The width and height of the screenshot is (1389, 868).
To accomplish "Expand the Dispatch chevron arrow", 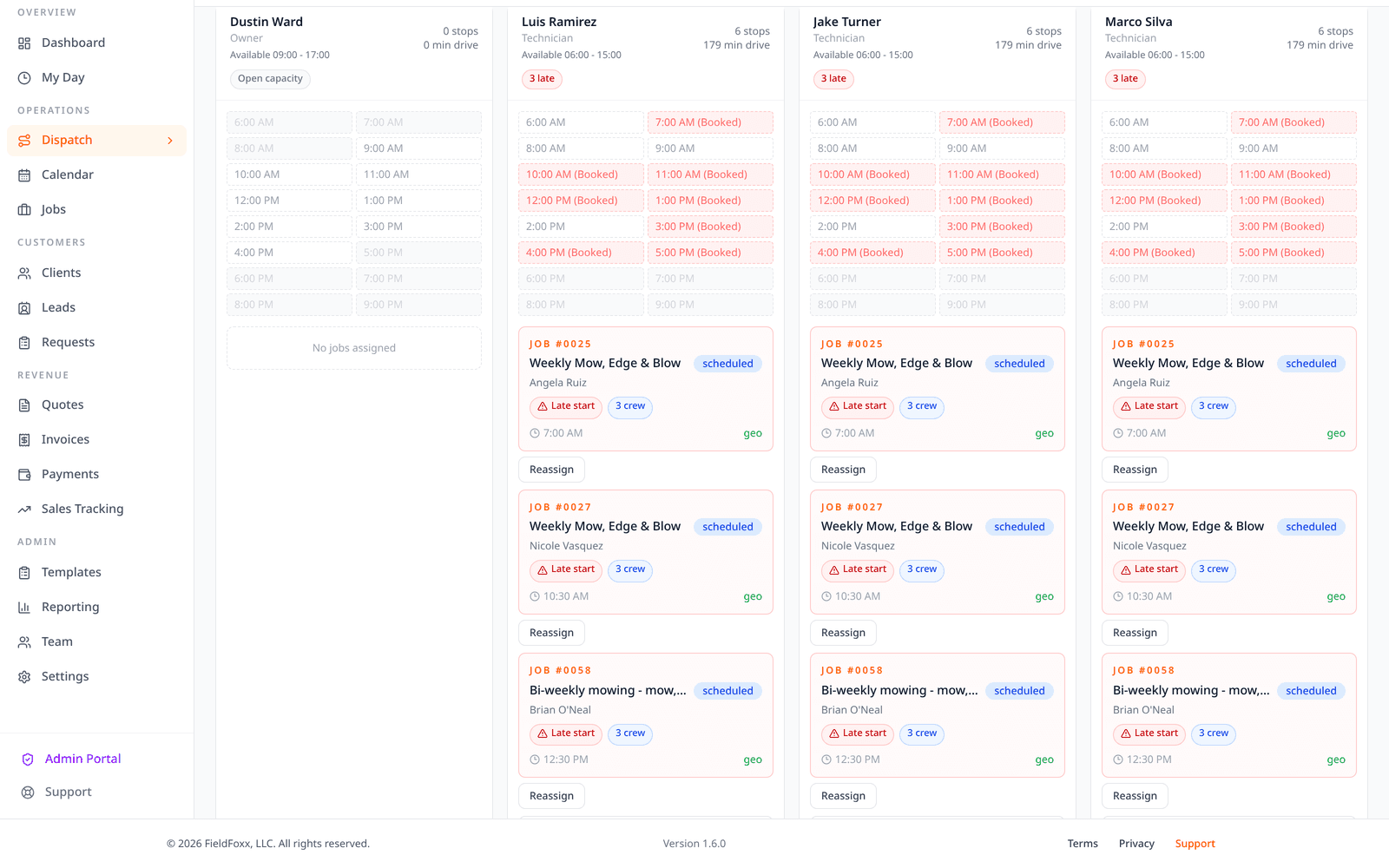I will [x=170, y=141].
